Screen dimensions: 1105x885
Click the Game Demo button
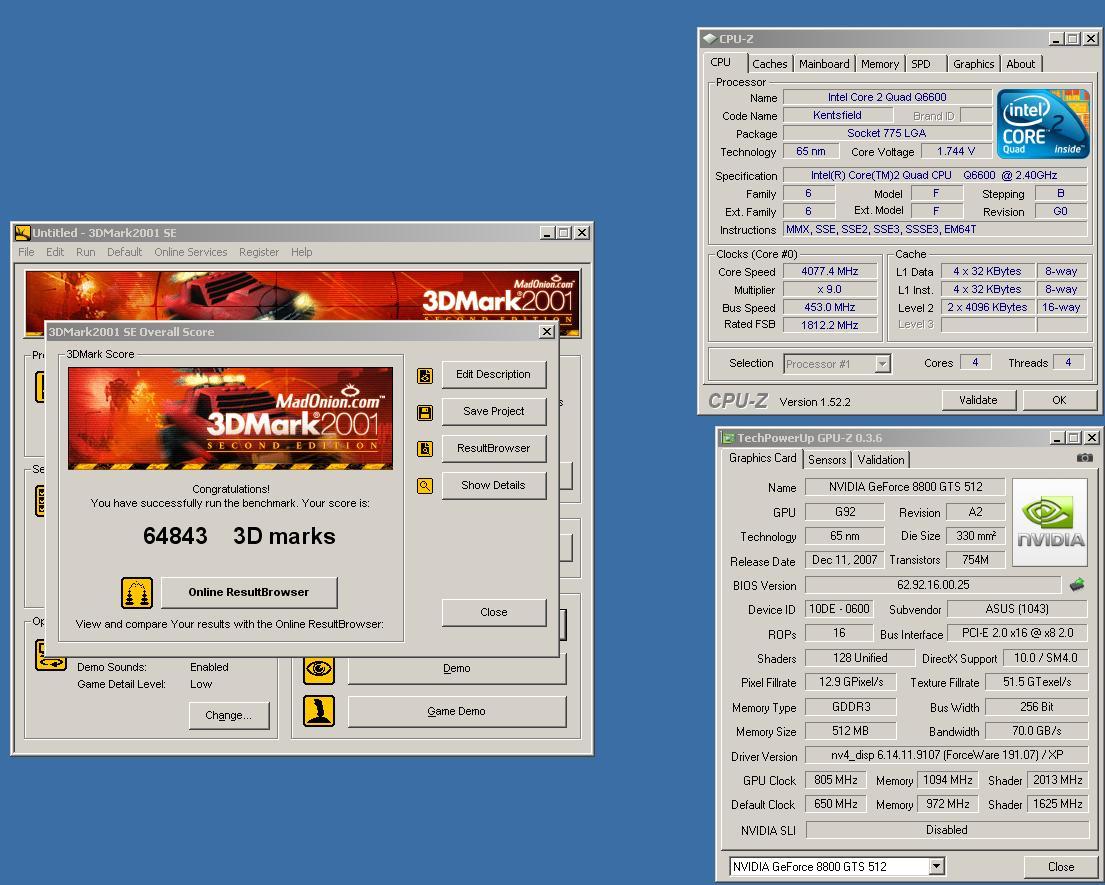[457, 712]
